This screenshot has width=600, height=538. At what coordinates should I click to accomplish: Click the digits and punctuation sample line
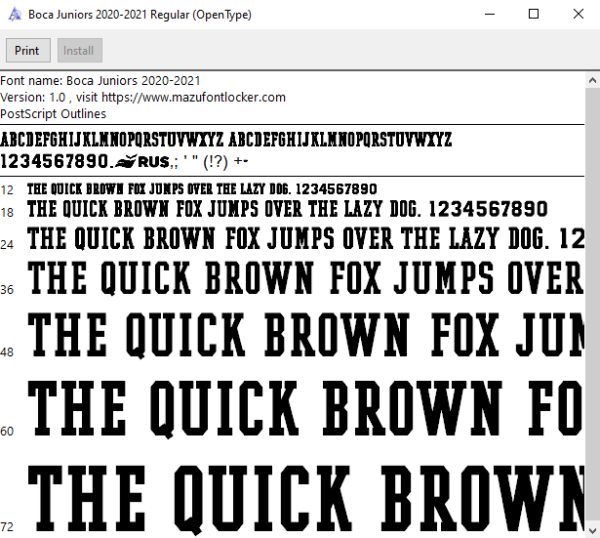point(124,161)
